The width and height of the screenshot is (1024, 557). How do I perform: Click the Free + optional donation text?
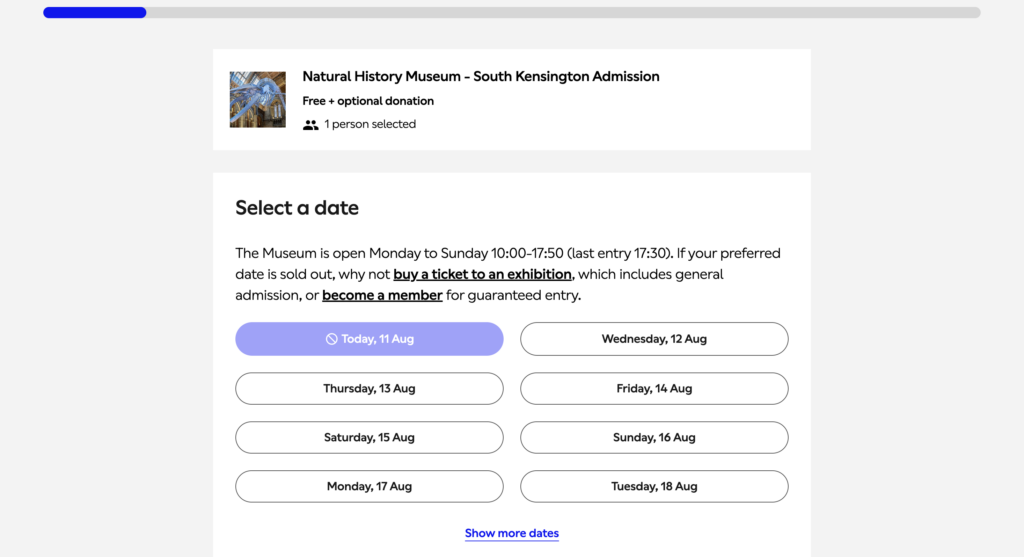(x=368, y=101)
